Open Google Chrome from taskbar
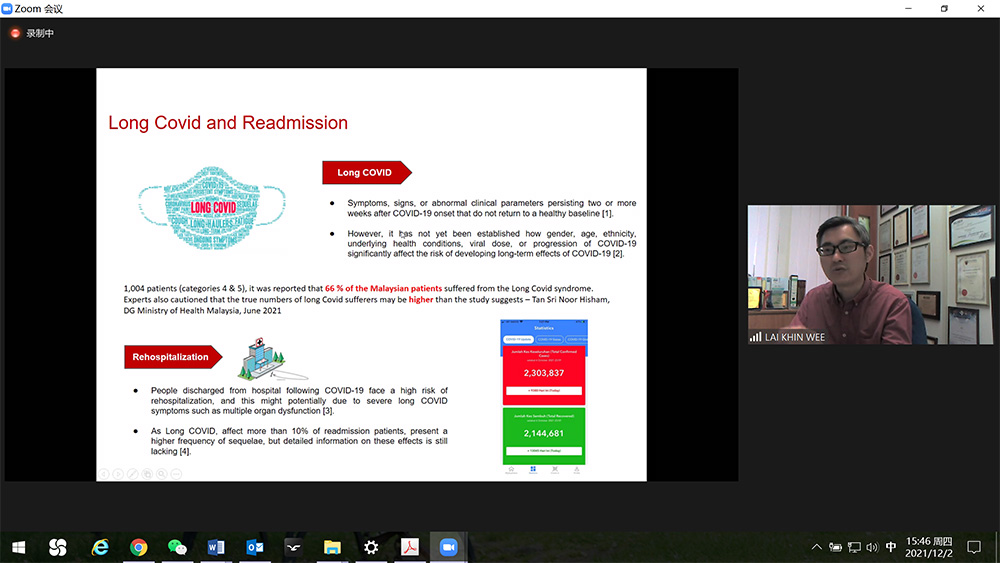The height and width of the screenshot is (563, 1000). 138,547
